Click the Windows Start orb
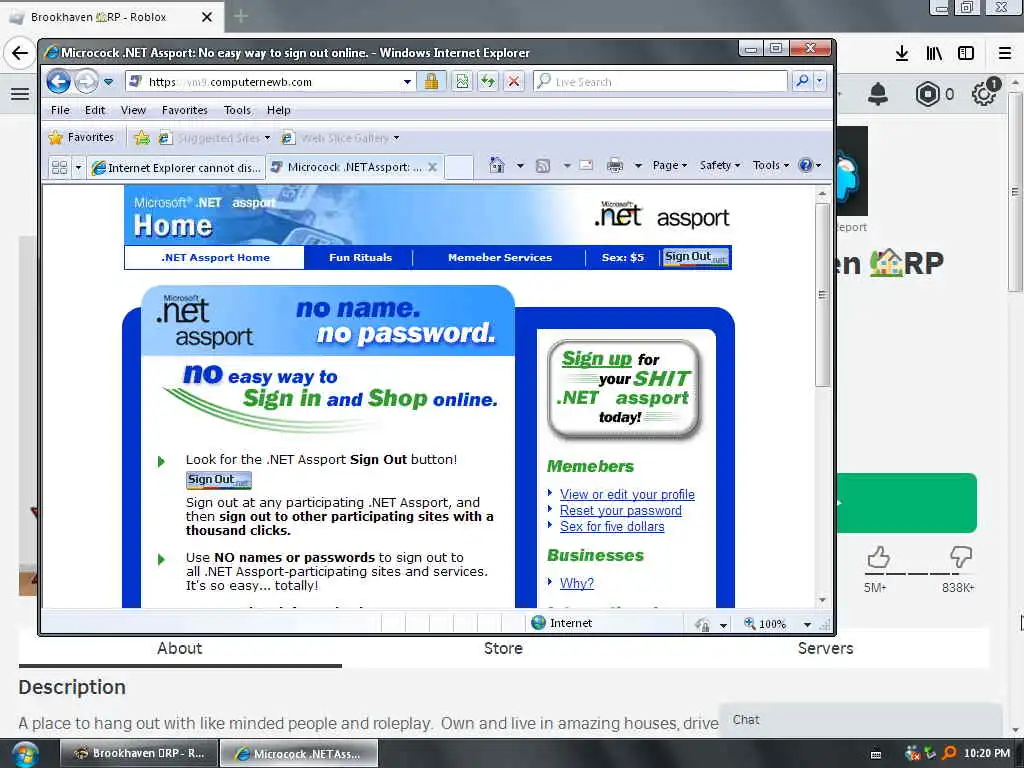The width and height of the screenshot is (1024, 768). click(25, 754)
